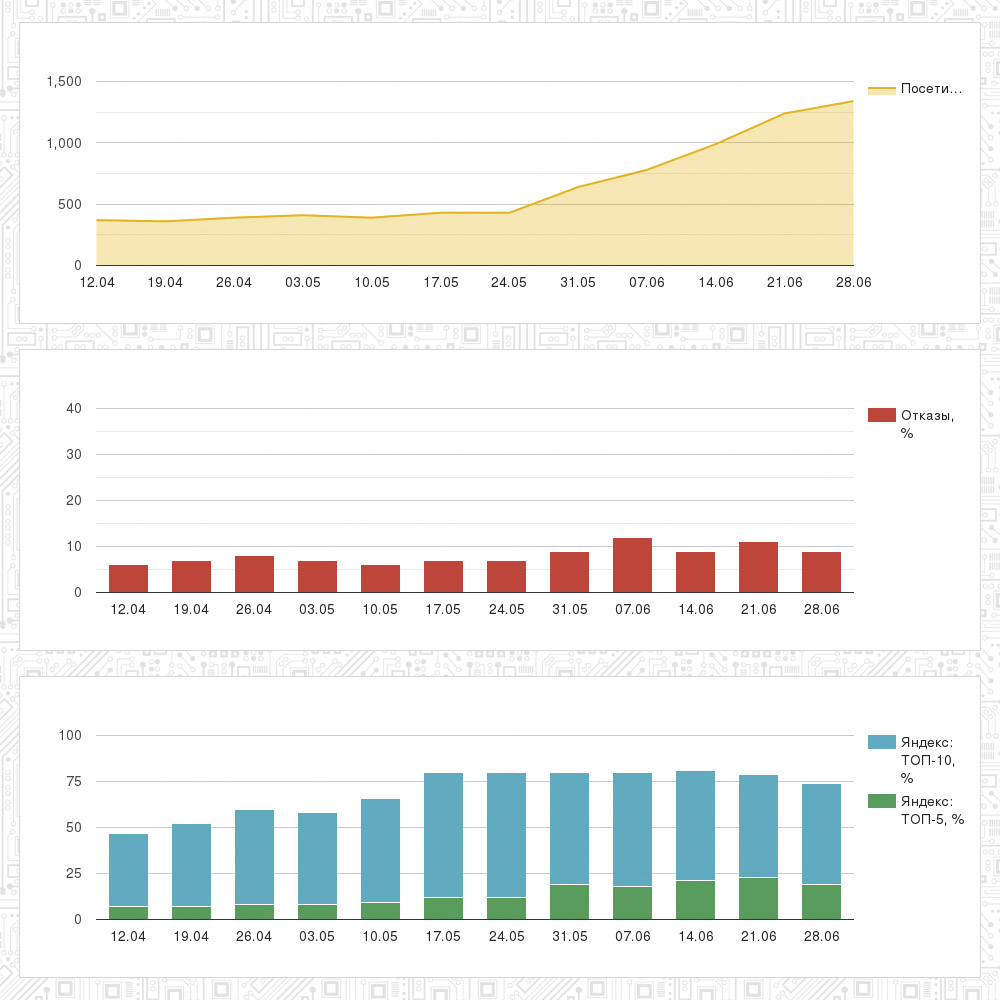Click the green ТОП-5 bar segment for 12.04
The width and height of the screenshot is (1000, 1000).
tap(128, 913)
